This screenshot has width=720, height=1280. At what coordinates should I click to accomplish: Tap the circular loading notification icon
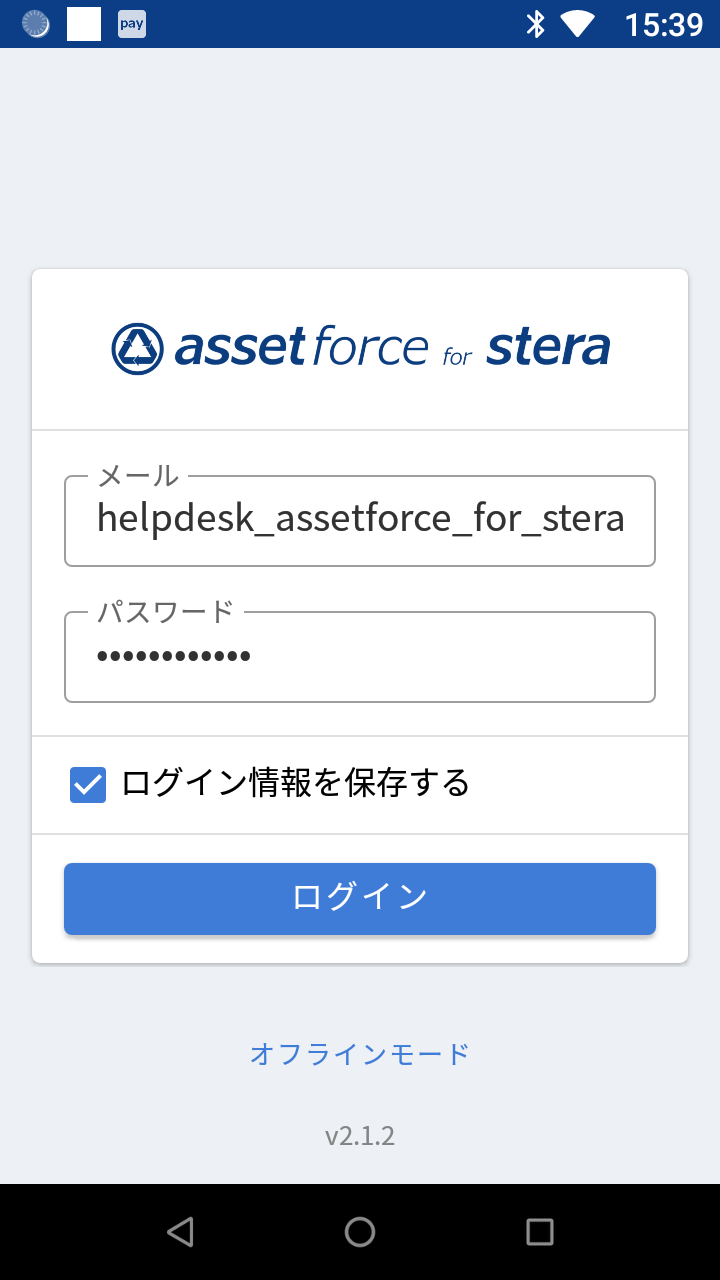[x=36, y=24]
